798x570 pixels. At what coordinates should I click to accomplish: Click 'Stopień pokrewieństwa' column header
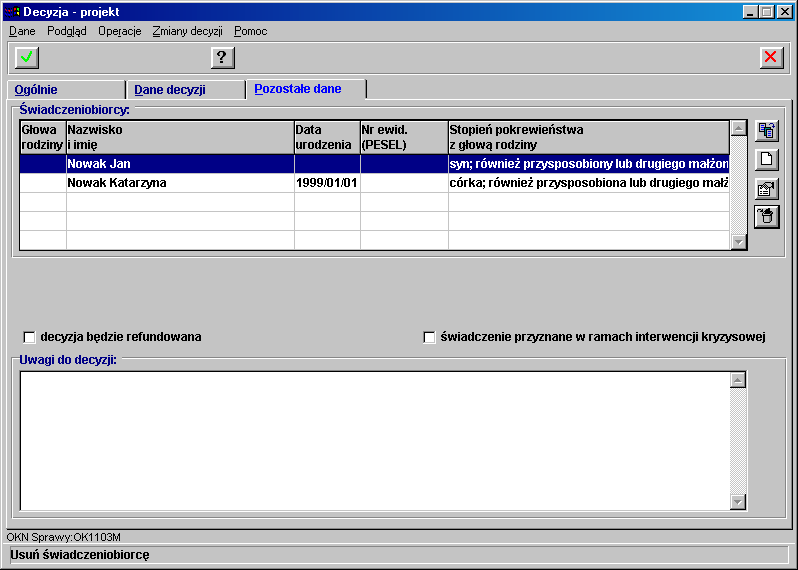(589, 137)
